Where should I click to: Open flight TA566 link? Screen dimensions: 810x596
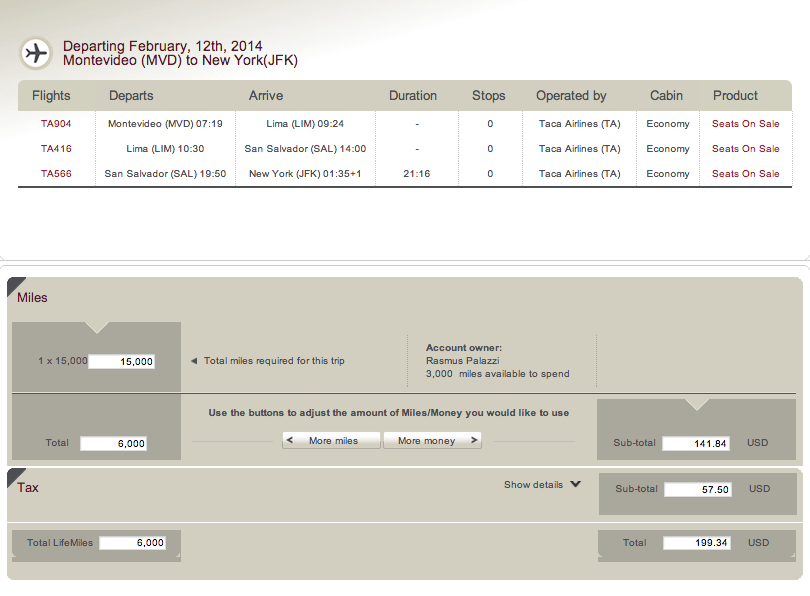click(x=56, y=174)
